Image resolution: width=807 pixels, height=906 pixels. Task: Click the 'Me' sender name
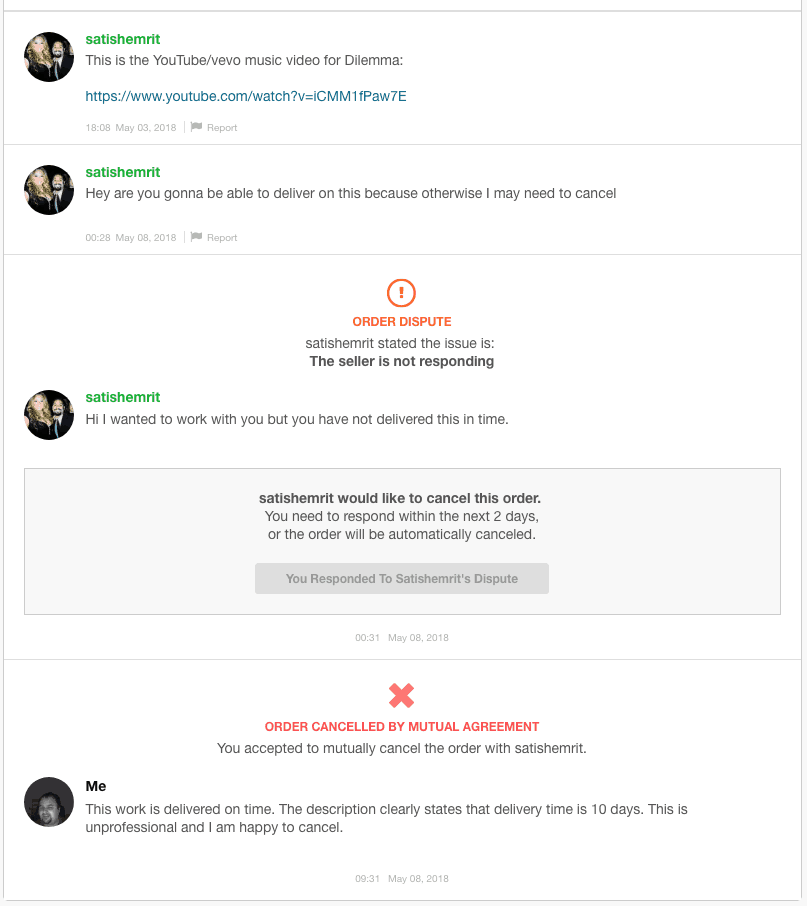[96, 786]
